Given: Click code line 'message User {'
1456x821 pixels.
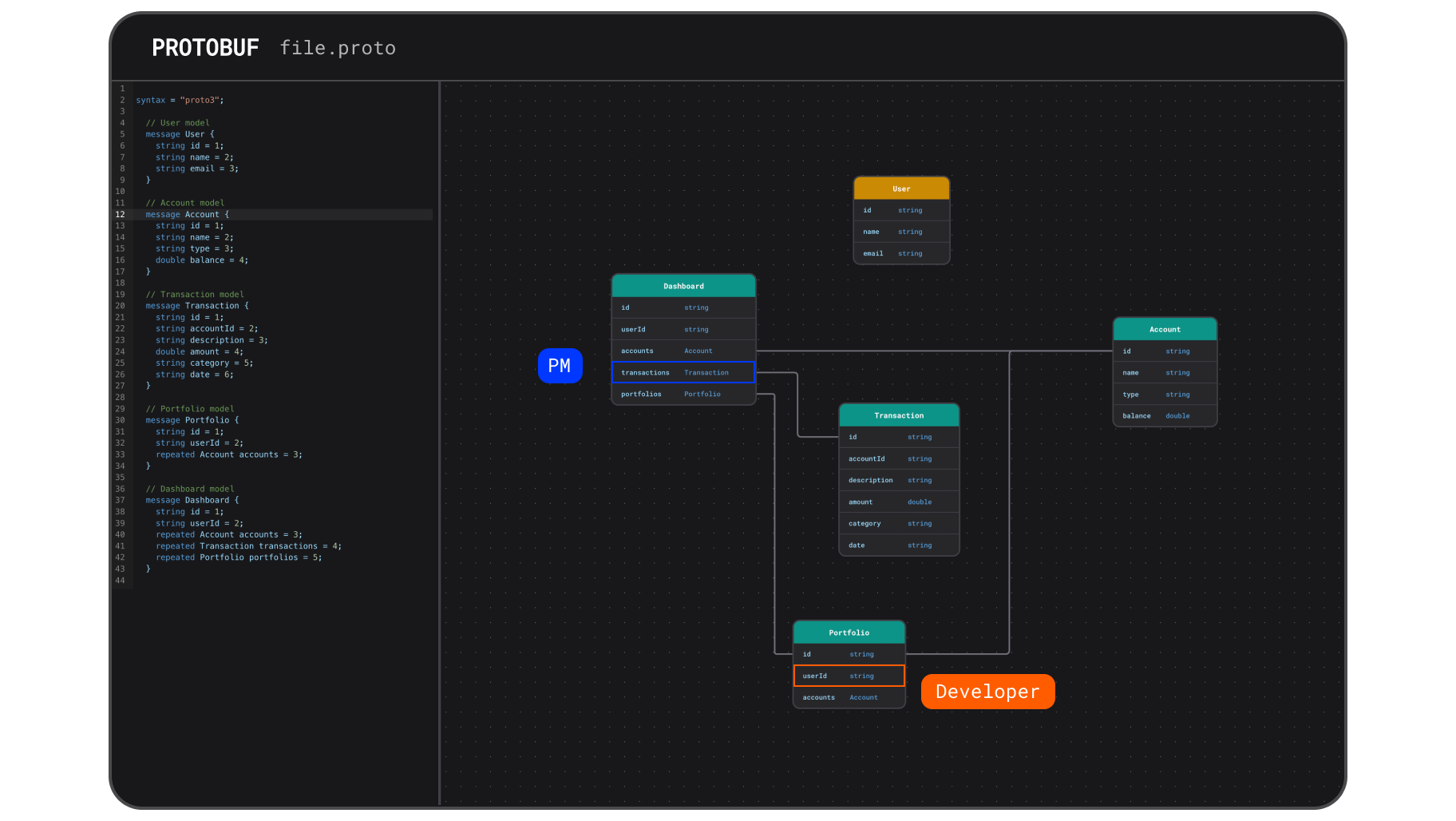Looking at the screenshot, I should [x=180, y=134].
